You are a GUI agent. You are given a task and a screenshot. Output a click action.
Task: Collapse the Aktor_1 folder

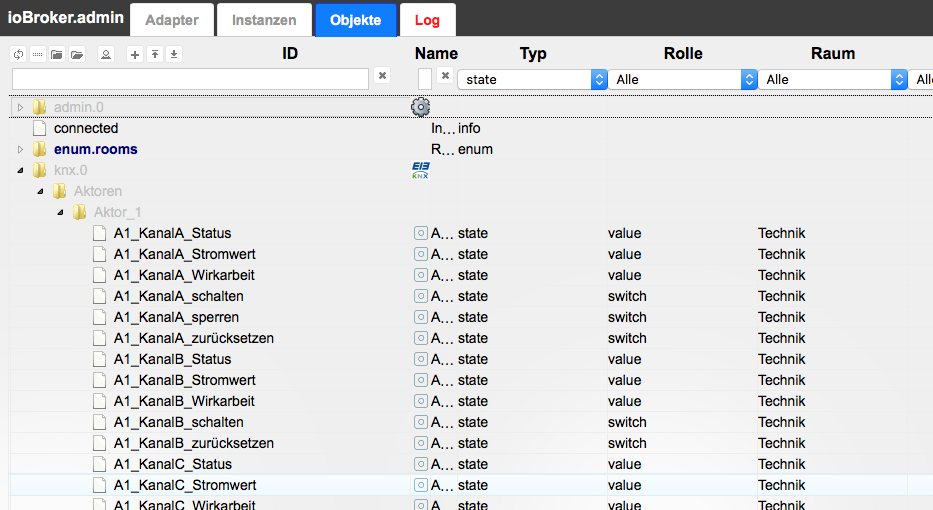(60, 212)
